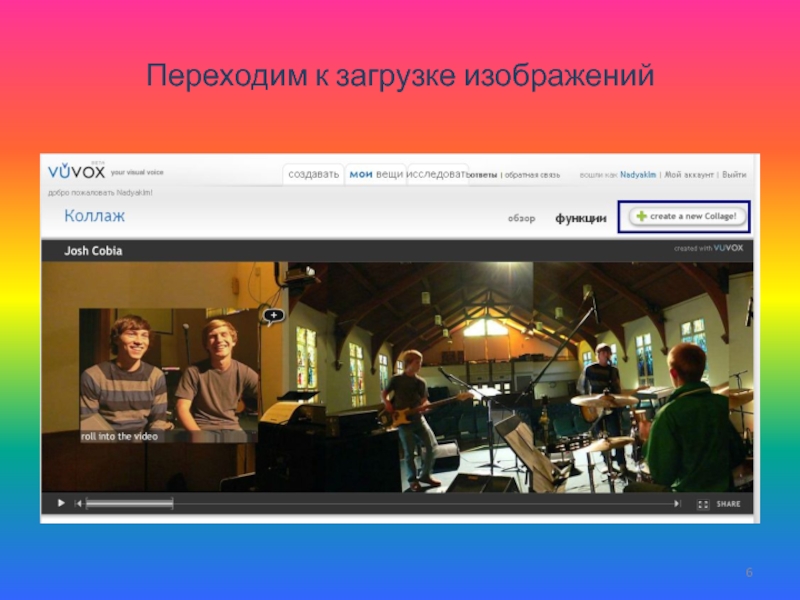
Task: Click SHARE on the player
Action: [728, 504]
